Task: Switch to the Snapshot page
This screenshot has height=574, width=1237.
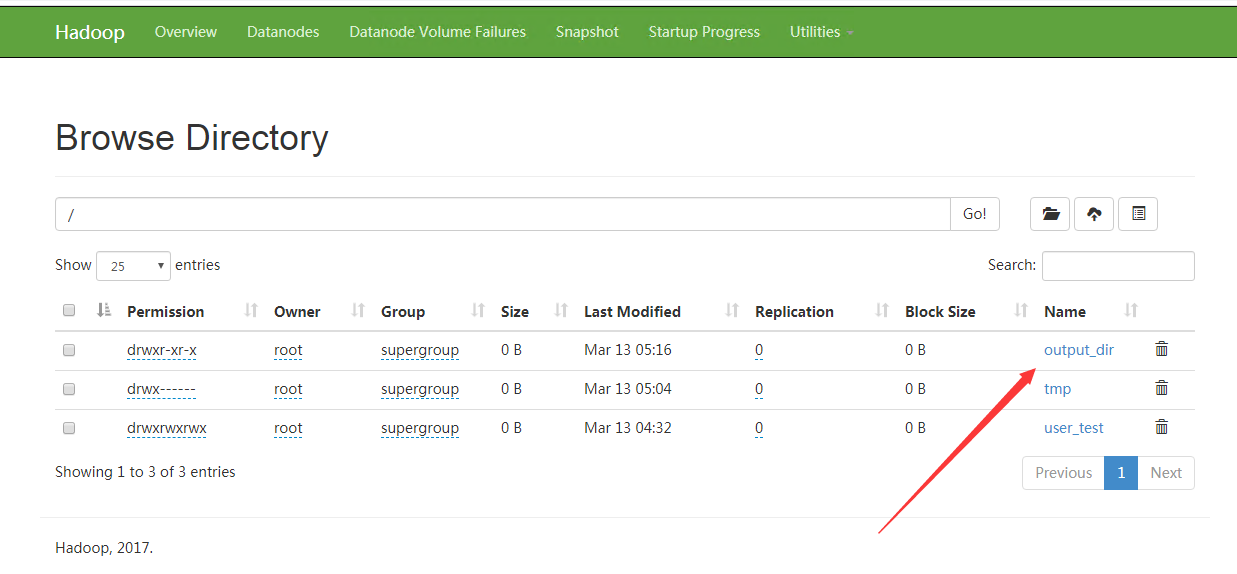Action: tap(587, 32)
